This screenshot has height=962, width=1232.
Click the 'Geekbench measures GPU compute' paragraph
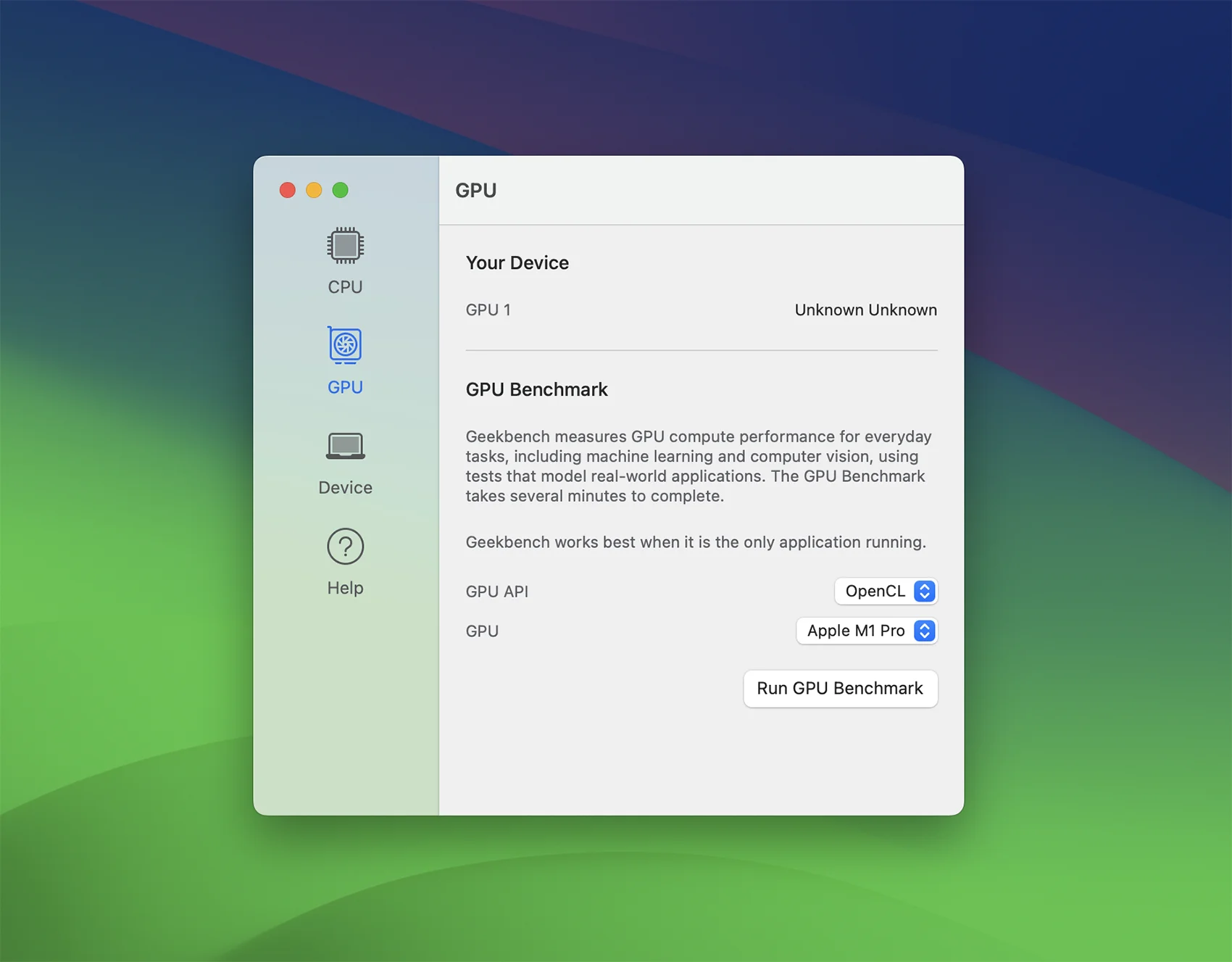tap(699, 466)
